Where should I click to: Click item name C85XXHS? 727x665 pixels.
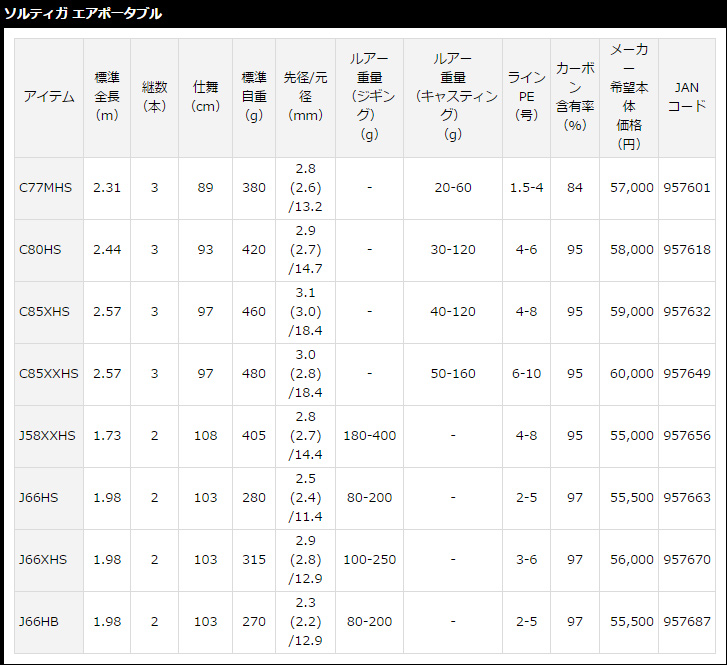pos(49,374)
